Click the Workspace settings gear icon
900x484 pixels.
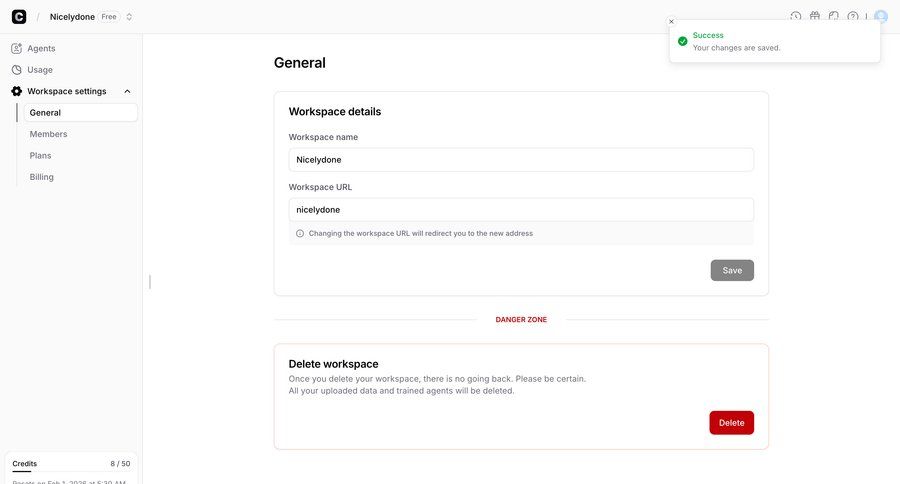[x=17, y=91]
